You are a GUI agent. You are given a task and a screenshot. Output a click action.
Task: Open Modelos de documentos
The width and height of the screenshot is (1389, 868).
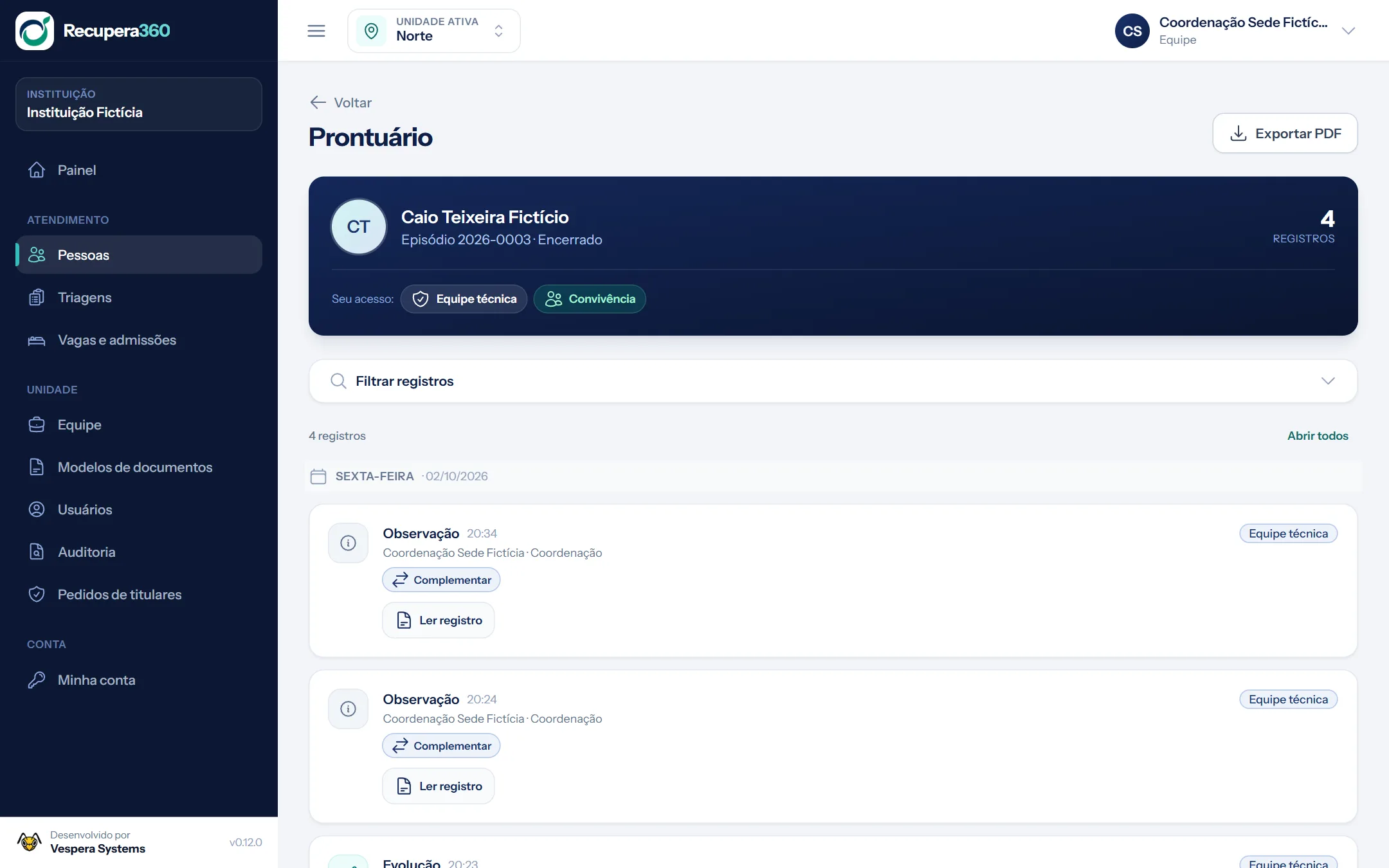(139, 467)
